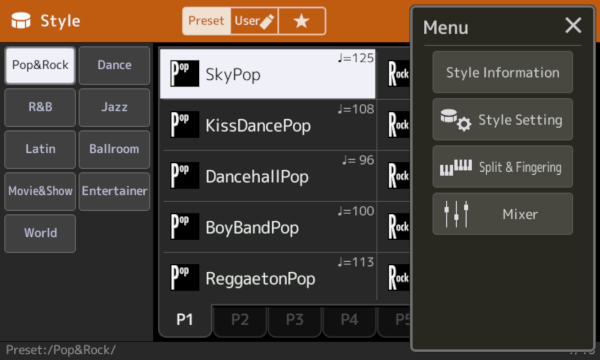Open the Favorites star tab

click(x=302, y=21)
